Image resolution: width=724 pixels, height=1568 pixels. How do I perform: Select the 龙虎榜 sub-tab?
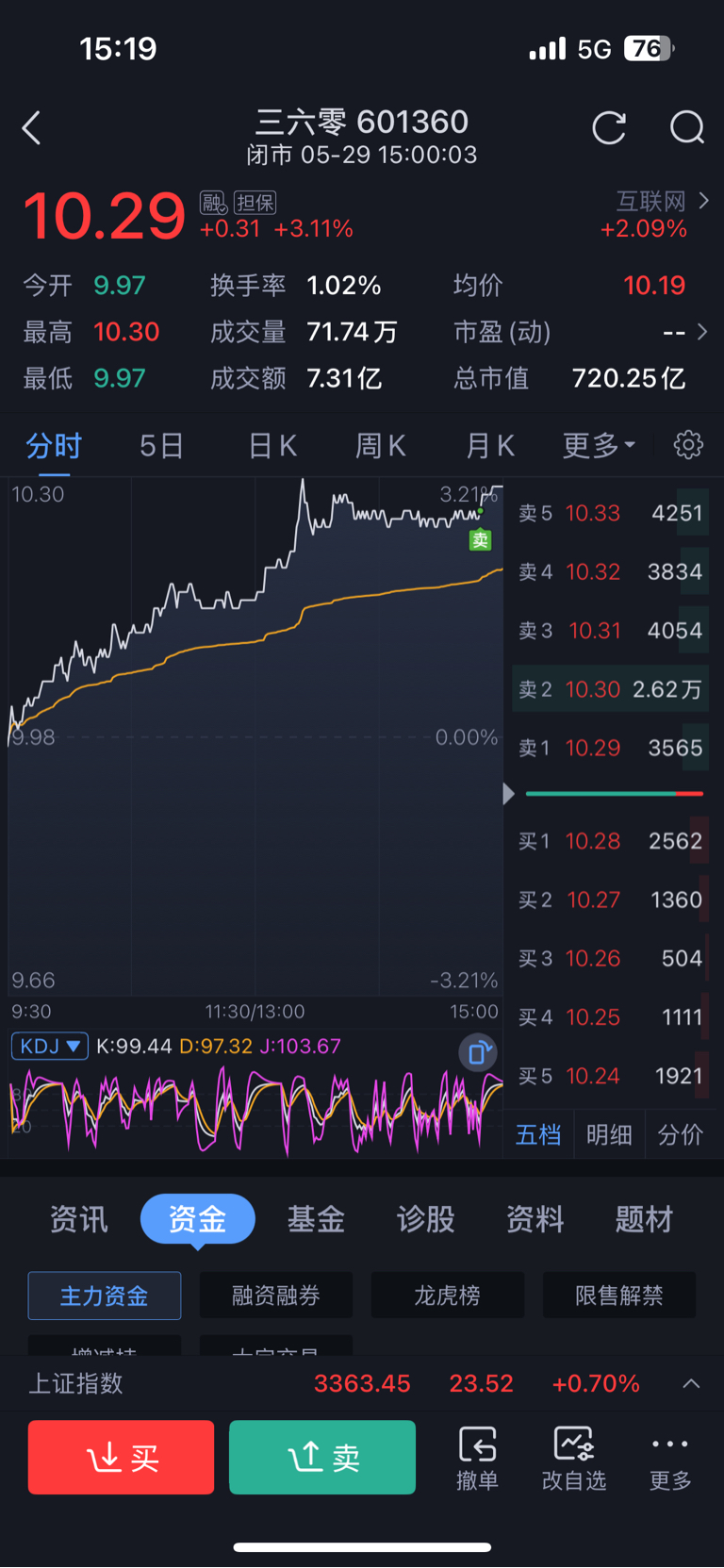coord(448,1296)
